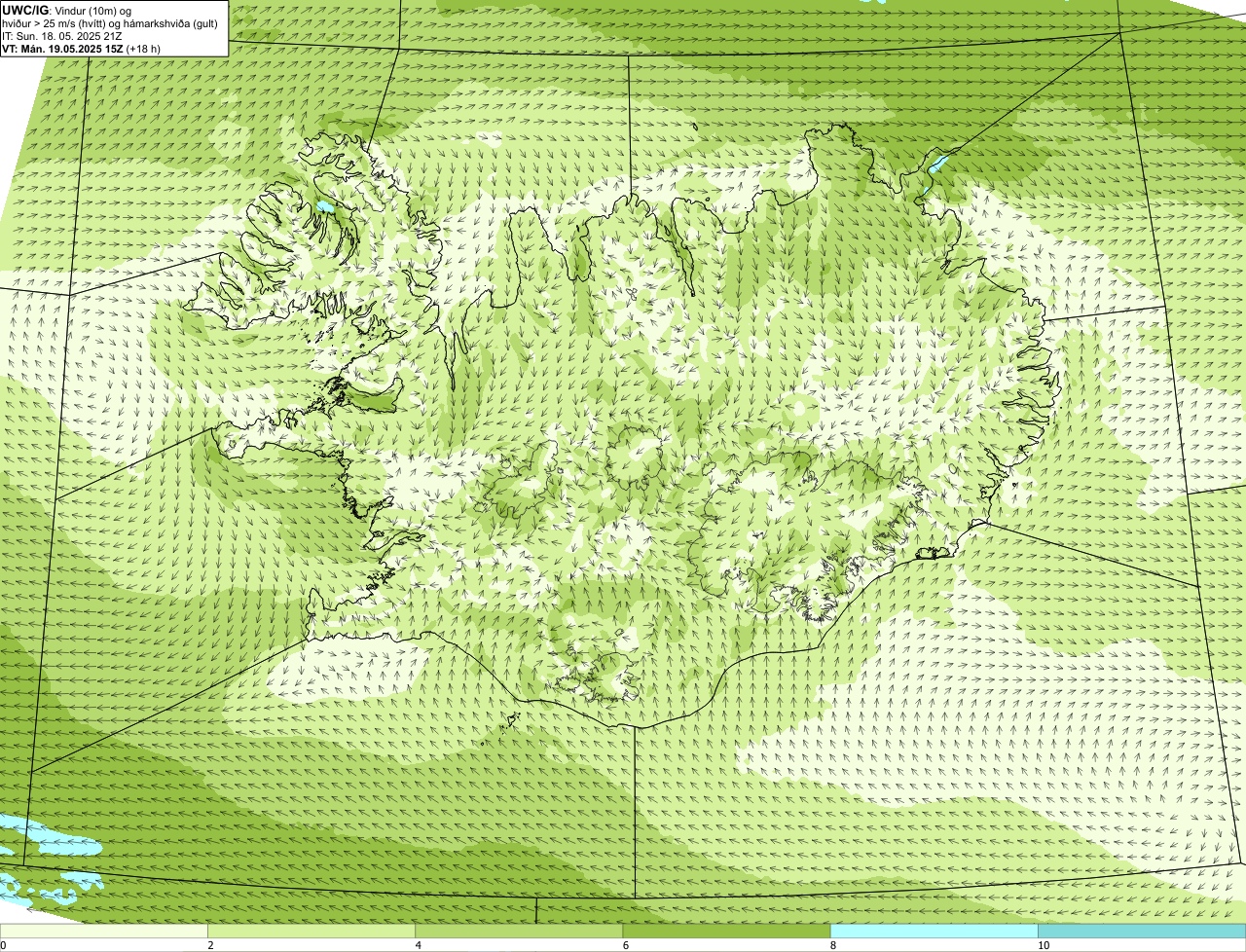
Task: Click the teal color bar segment above 10
Action: [x=1142, y=932]
